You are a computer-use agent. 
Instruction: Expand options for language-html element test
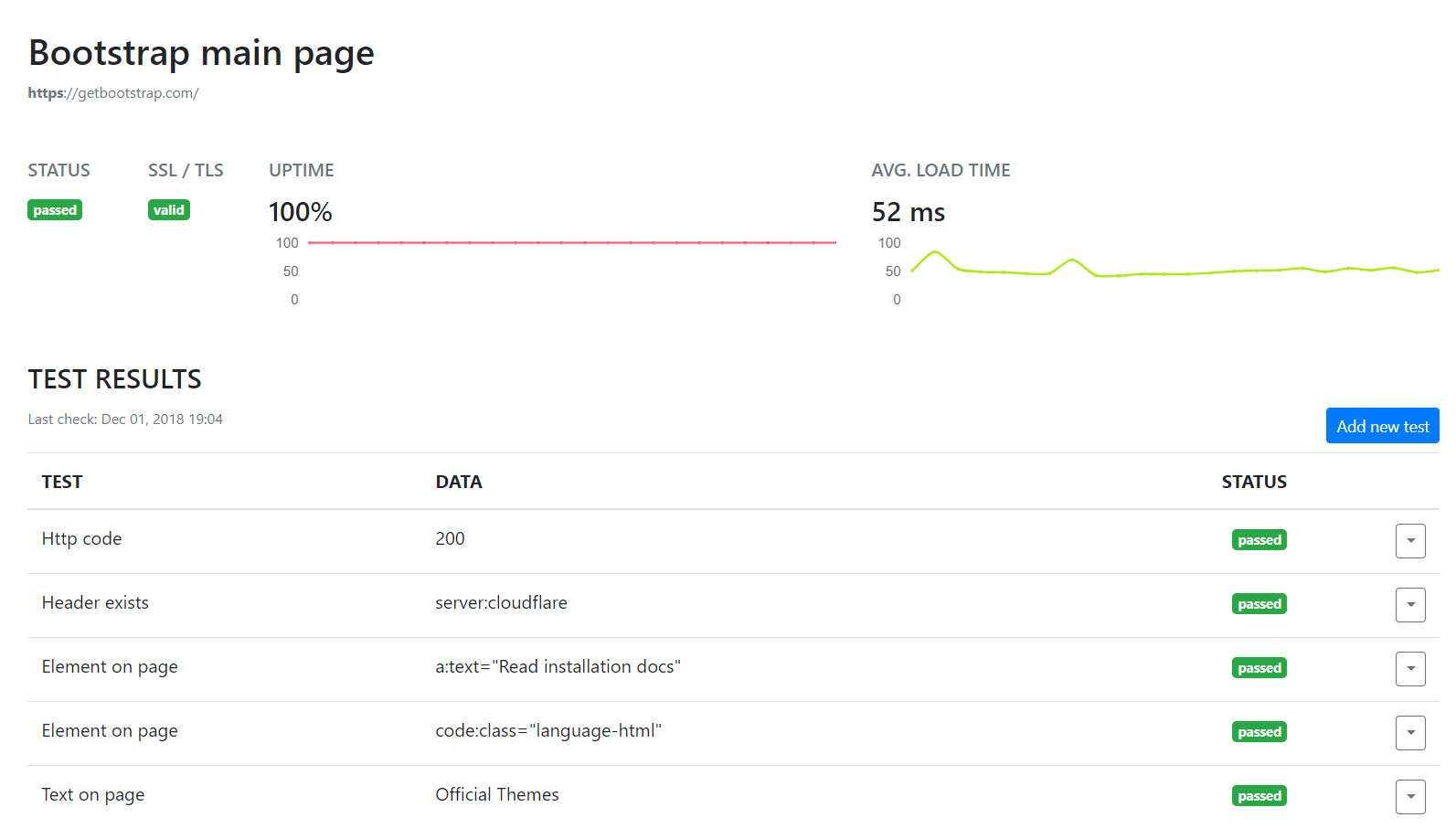(x=1409, y=733)
